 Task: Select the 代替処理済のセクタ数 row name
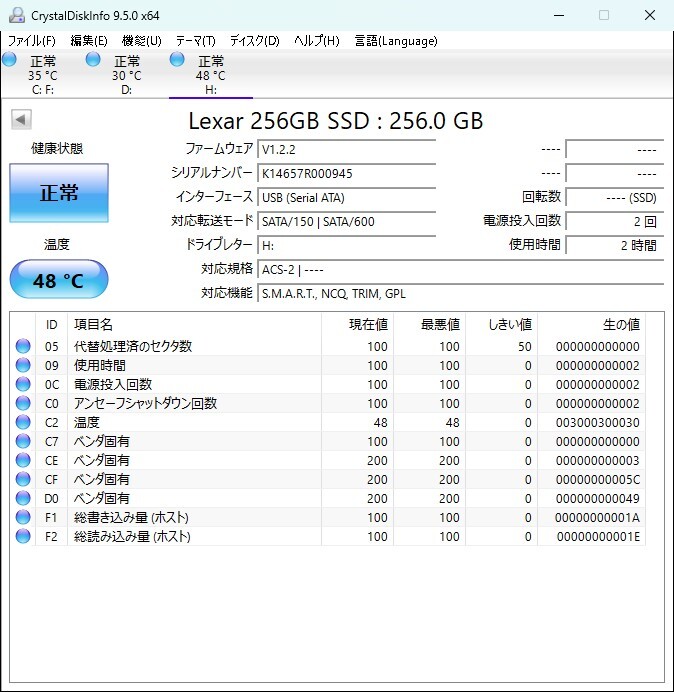click(133, 346)
